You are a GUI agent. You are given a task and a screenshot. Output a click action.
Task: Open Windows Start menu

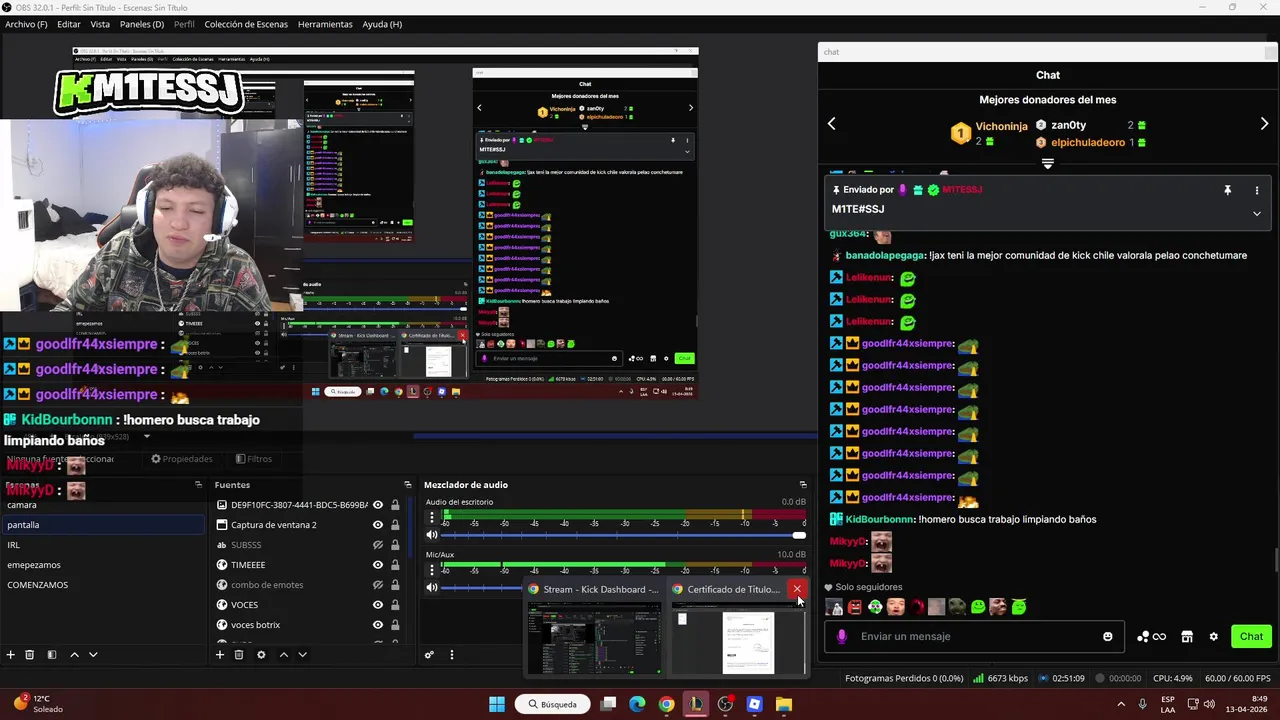(x=497, y=704)
